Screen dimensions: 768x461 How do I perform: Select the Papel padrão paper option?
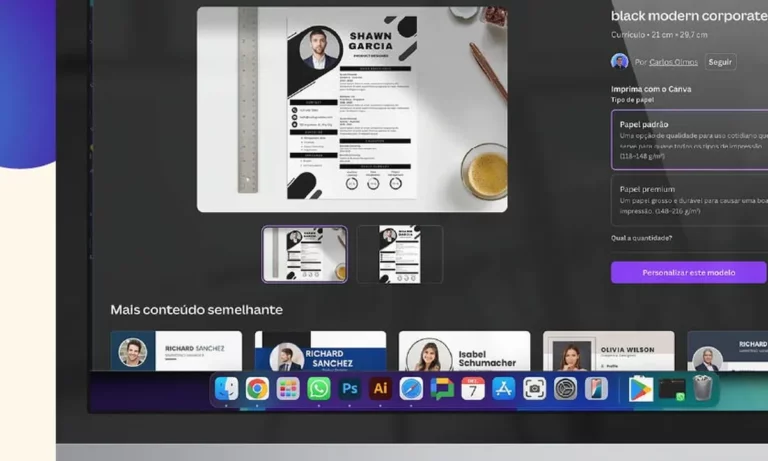(690, 140)
